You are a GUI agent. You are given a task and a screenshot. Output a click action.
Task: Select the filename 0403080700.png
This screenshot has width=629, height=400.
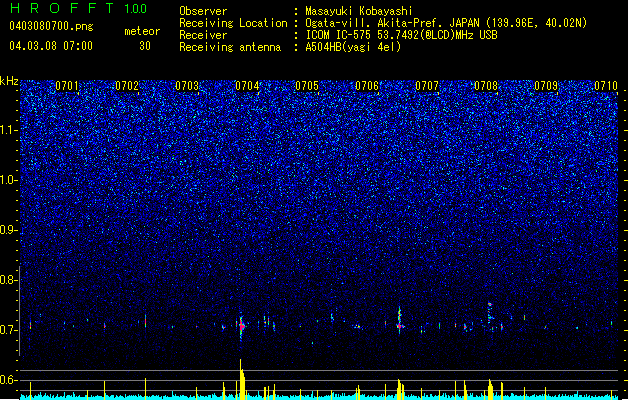pos(51,26)
